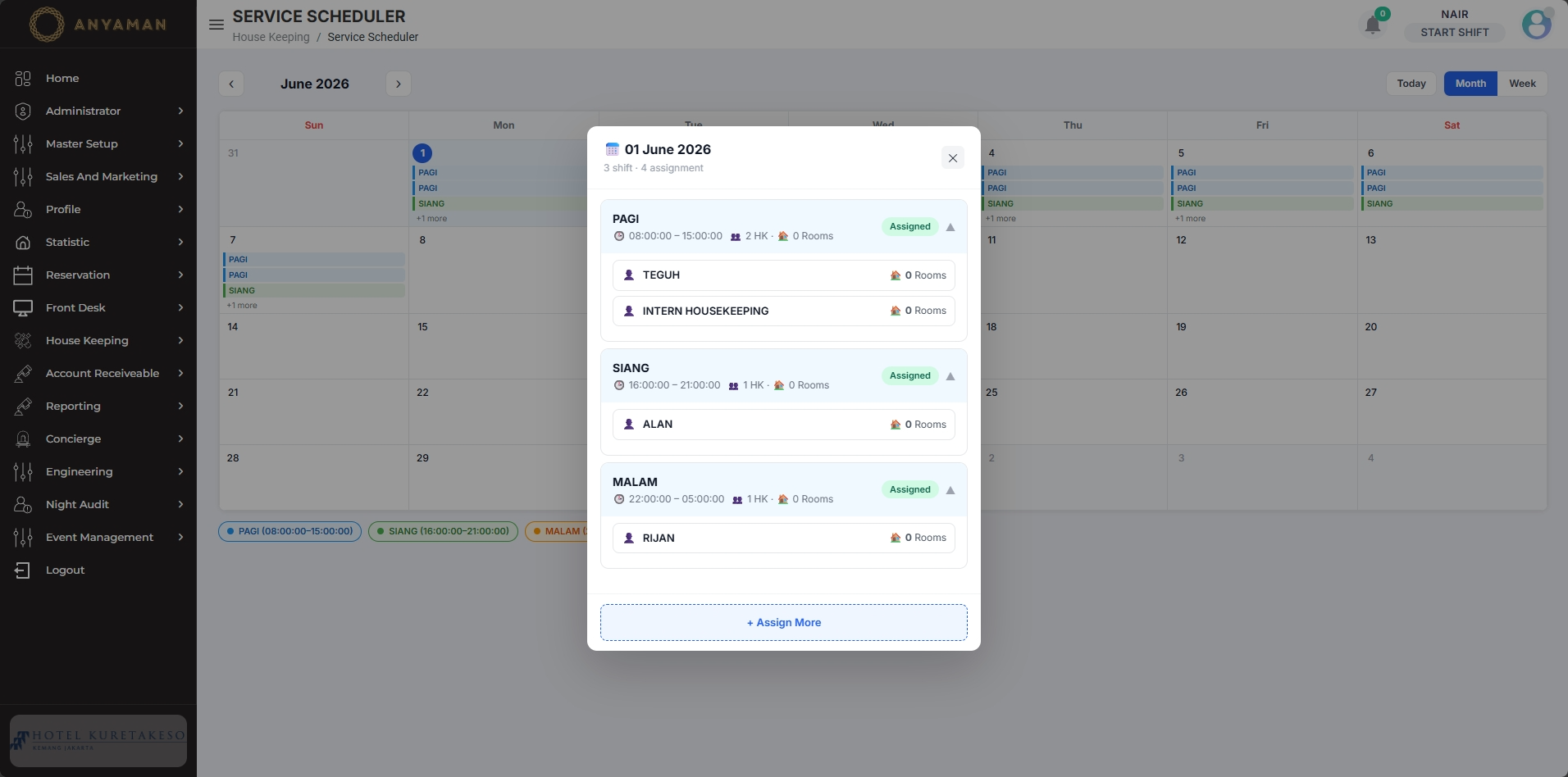Switch to Week view

[1522, 84]
